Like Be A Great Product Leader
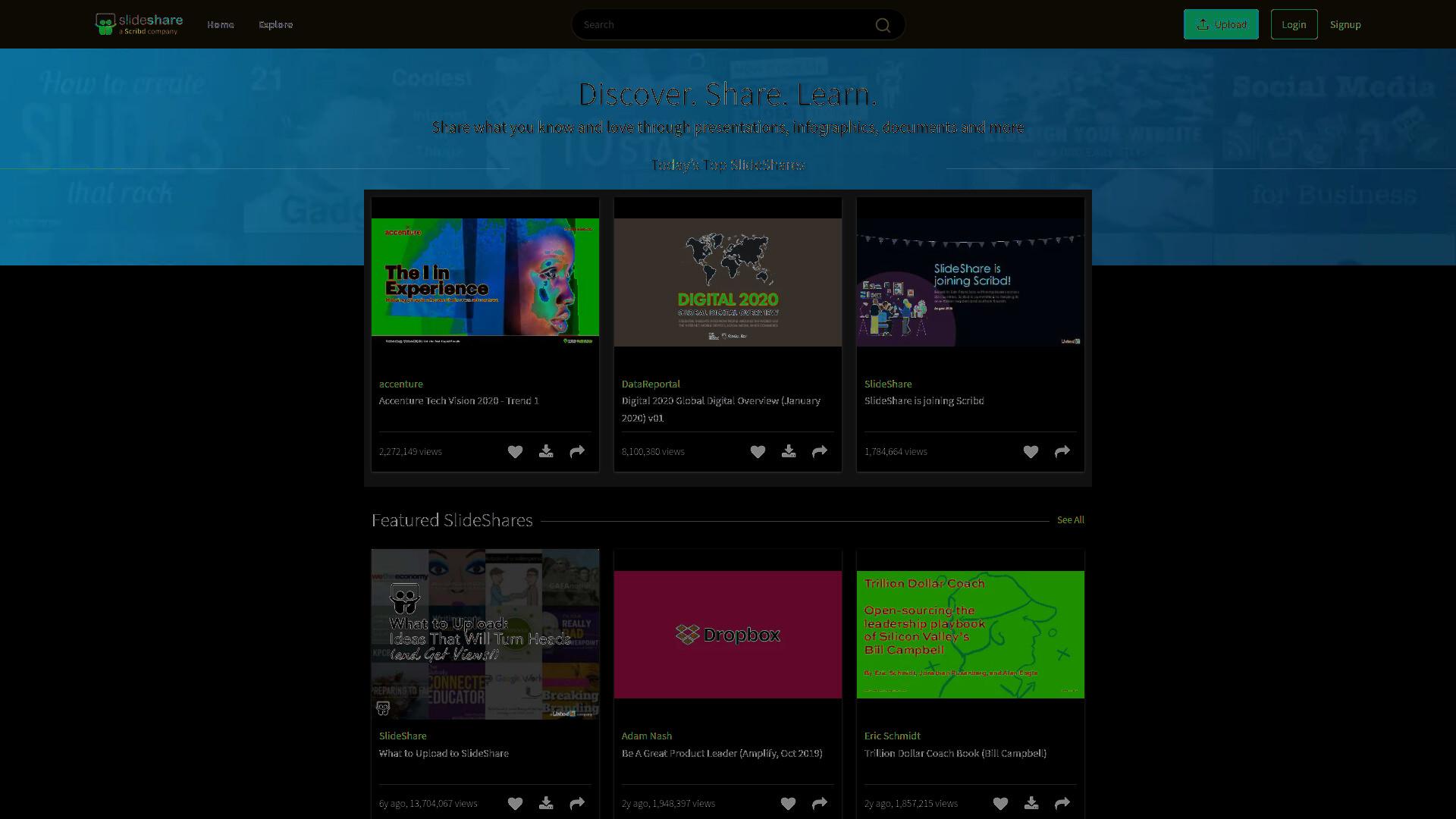This screenshot has width=1456, height=819. click(788, 804)
